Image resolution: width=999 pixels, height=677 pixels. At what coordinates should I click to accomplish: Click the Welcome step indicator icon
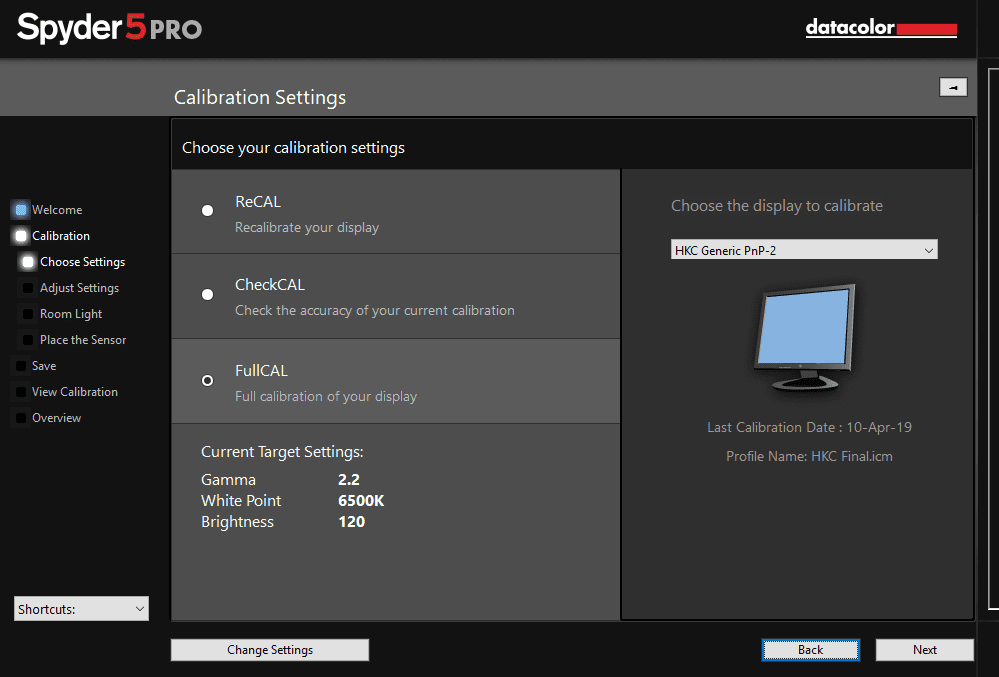coord(21,210)
